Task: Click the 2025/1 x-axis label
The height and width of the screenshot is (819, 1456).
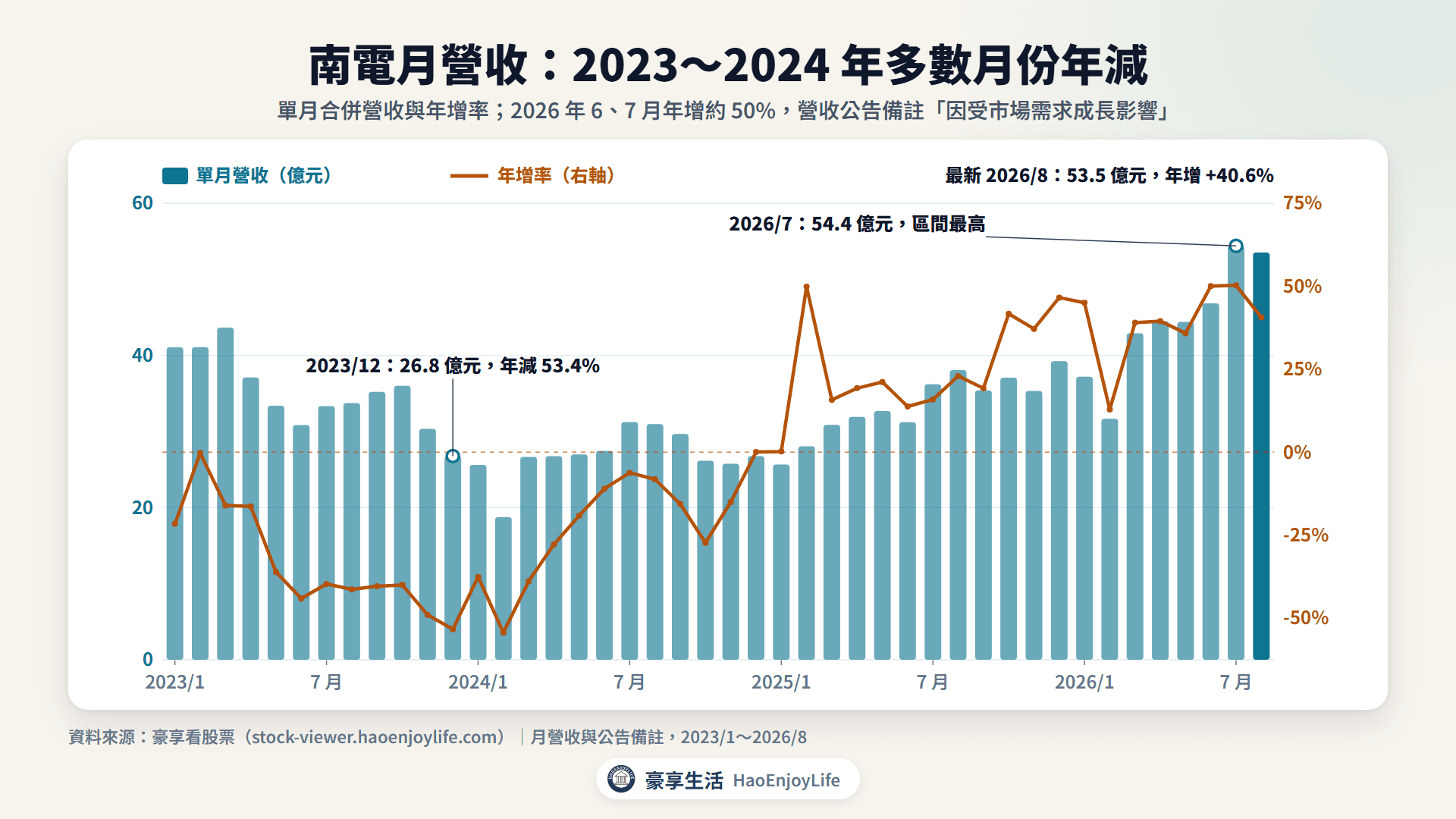Action: (781, 682)
